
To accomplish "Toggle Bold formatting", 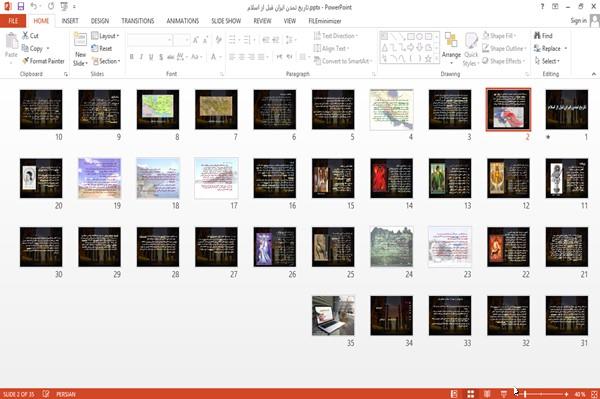I will pyautogui.click(x=132, y=57).
